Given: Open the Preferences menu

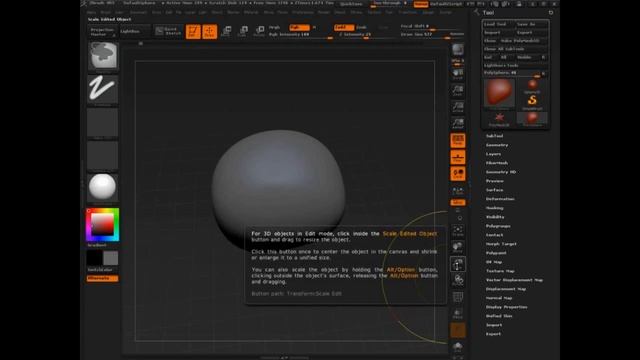Looking at the screenshot, I should [x=302, y=12].
